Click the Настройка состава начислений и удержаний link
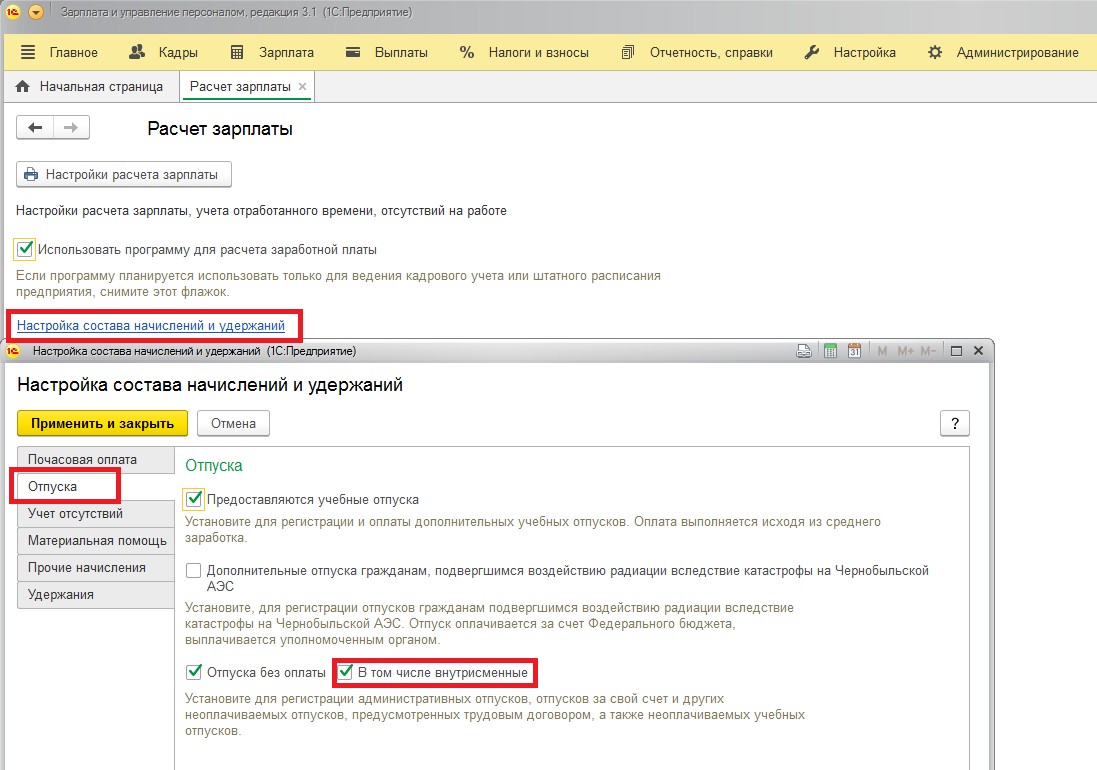Image resolution: width=1097 pixels, height=770 pixels. click(151, 325)
